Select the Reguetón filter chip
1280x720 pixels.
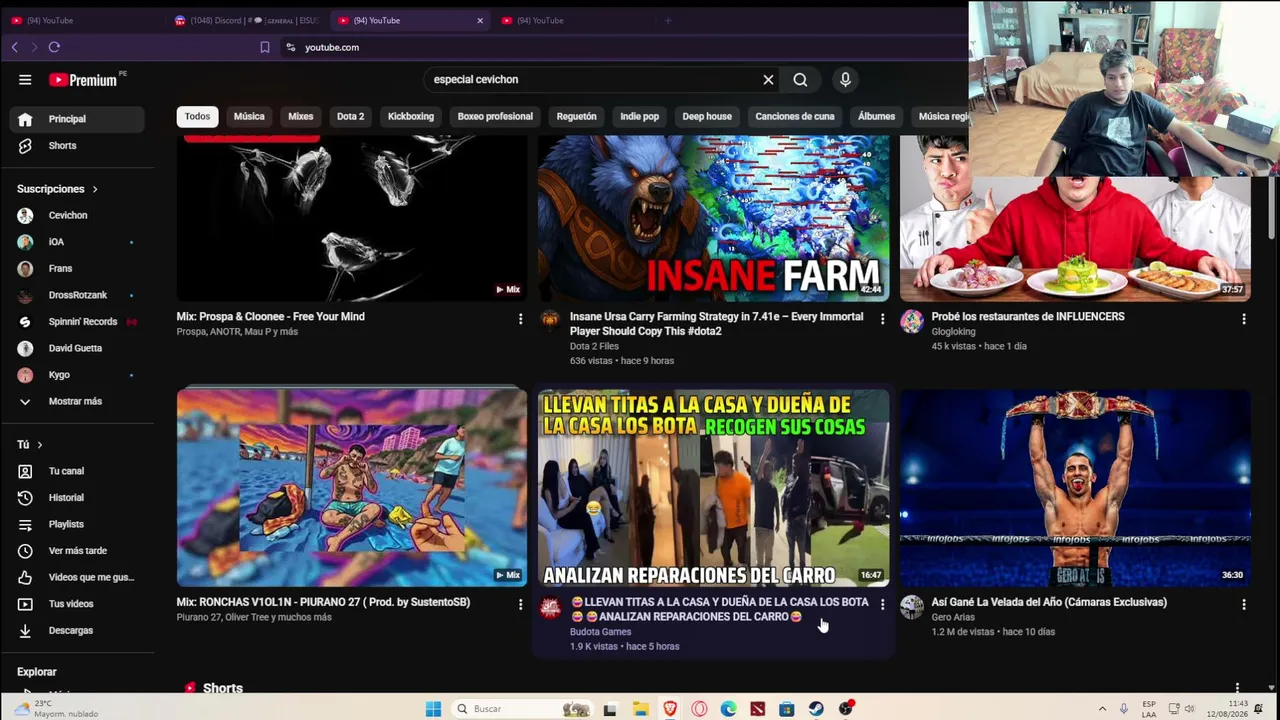pyautogui.click(x=576, y=117)
